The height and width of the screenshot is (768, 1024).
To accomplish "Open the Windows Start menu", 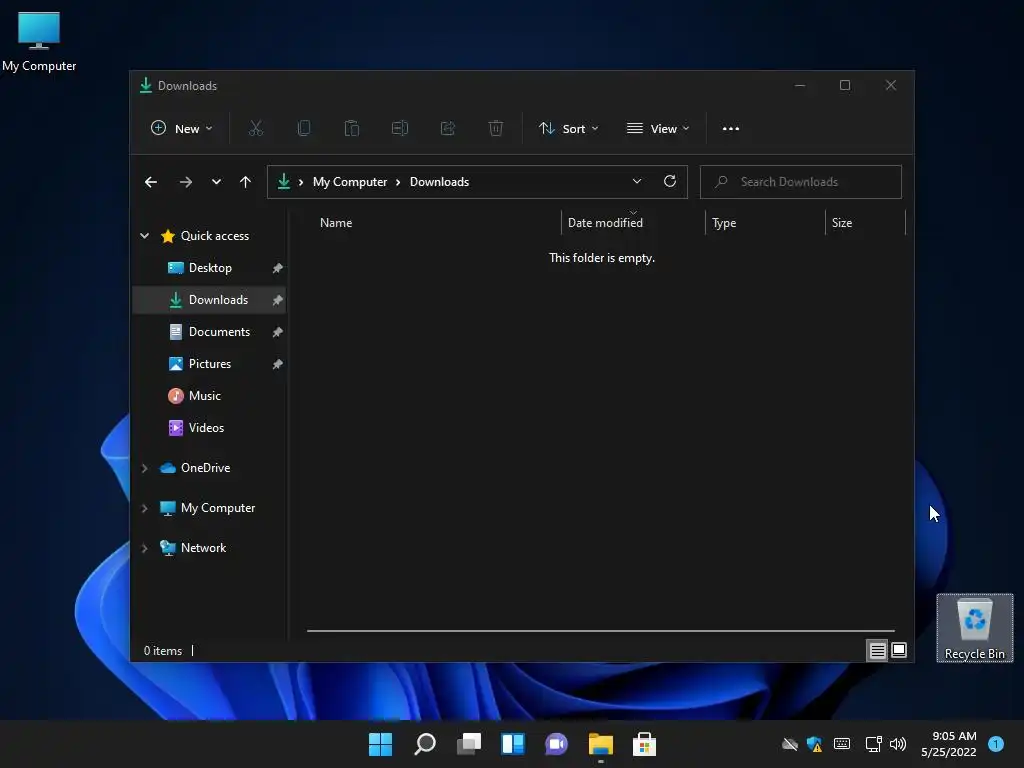I will [381, 744].
